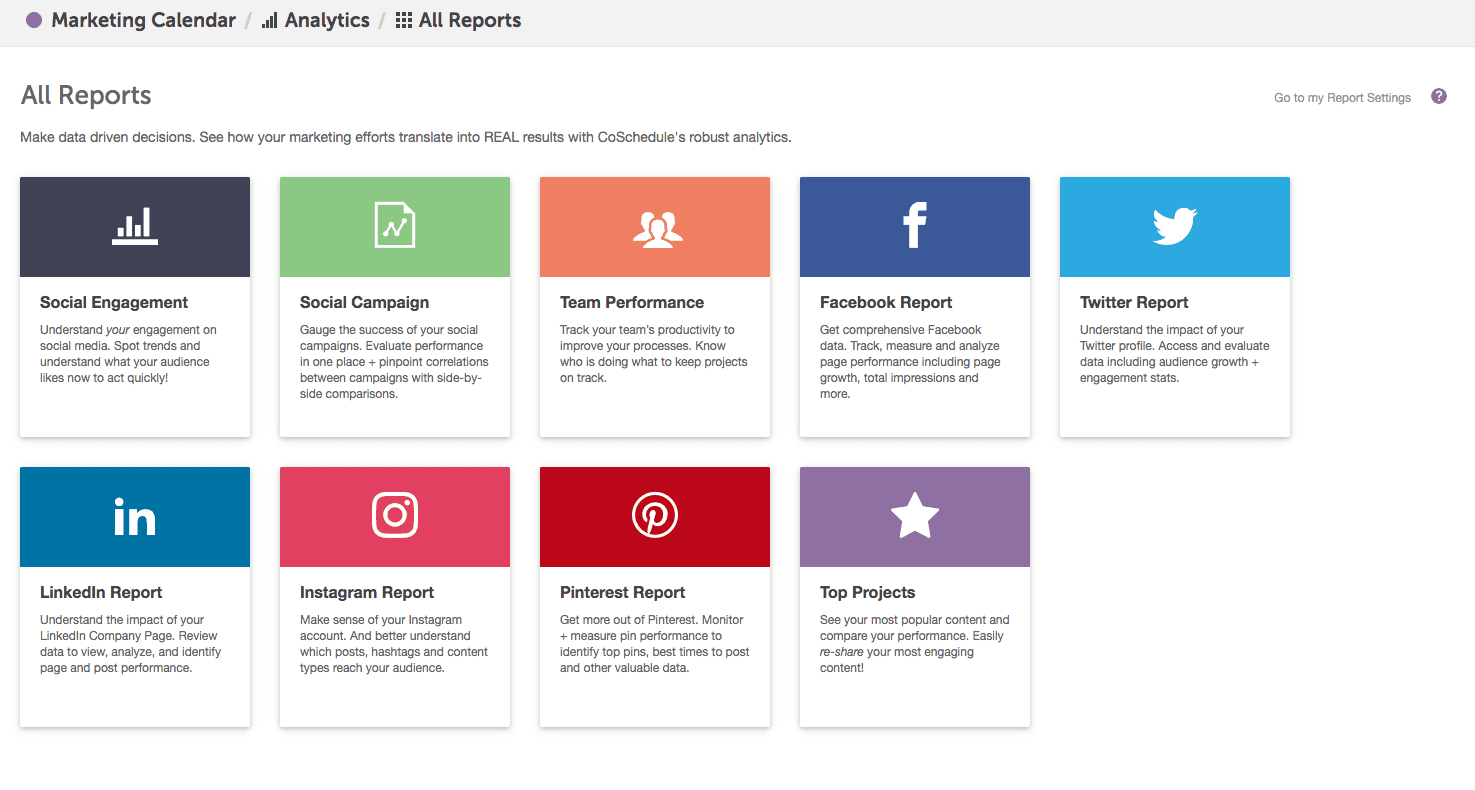The width and height of the screenshot is (1475, 790).
Task: Click the Facebook Report card description text
Action: point(910,362)
